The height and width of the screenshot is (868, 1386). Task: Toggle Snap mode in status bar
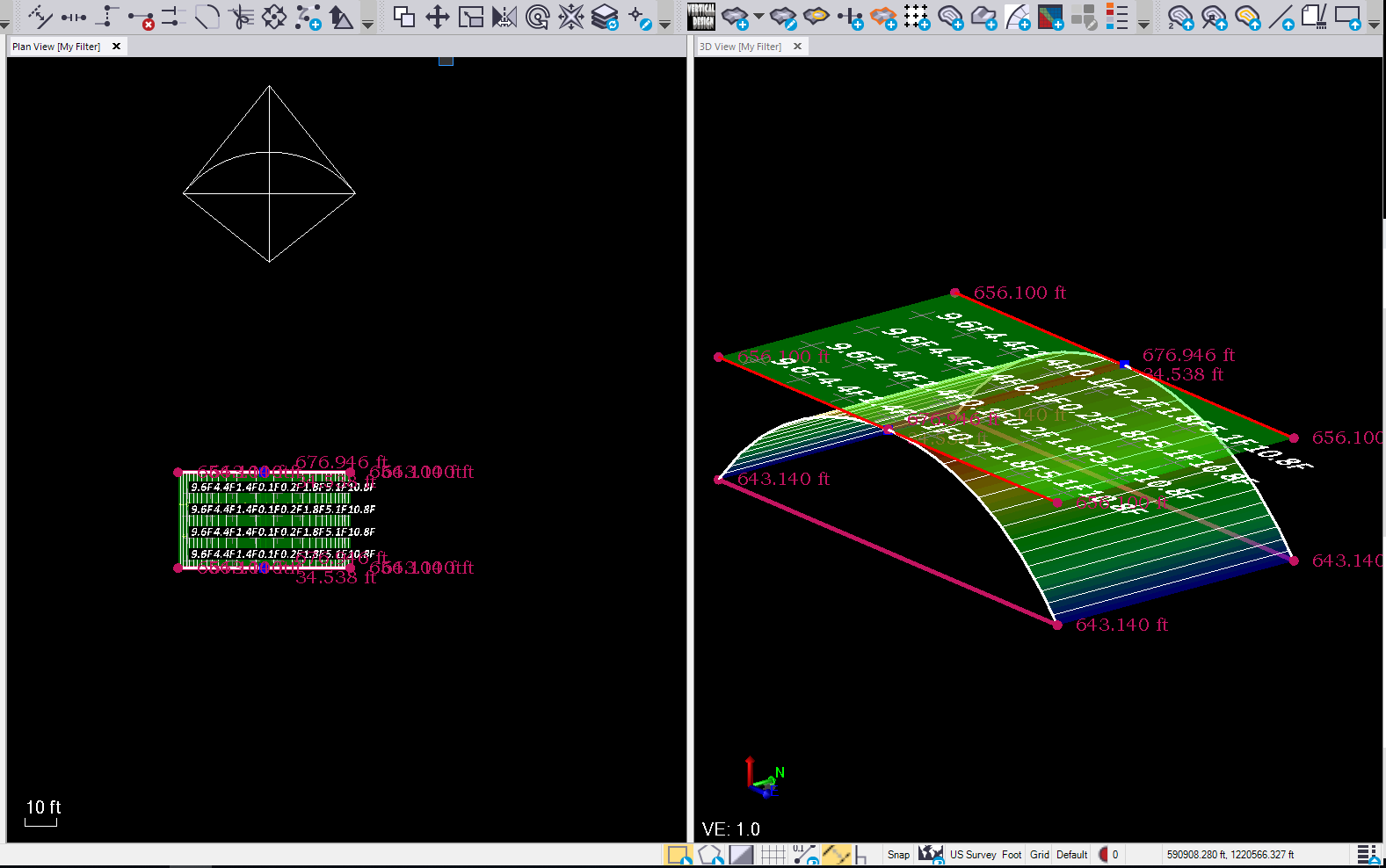898,855
